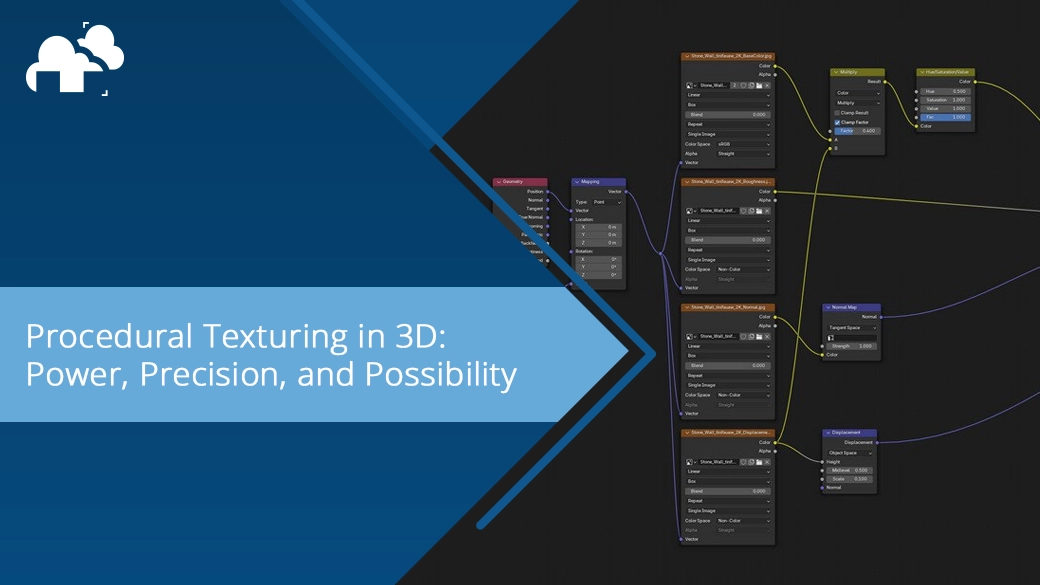Screen dimensions: 1040x585
Task: Unlink image with X icon in Displacement texture node
Action: 767,462
